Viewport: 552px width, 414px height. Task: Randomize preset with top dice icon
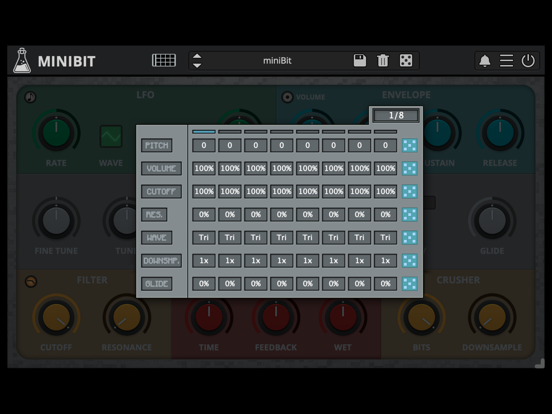pyautogui.click(x=406, y=61)
